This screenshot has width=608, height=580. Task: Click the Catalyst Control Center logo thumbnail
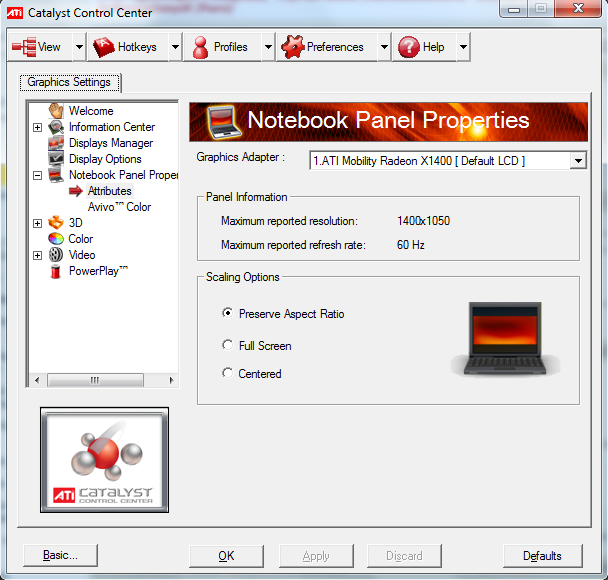coord(104,460)
